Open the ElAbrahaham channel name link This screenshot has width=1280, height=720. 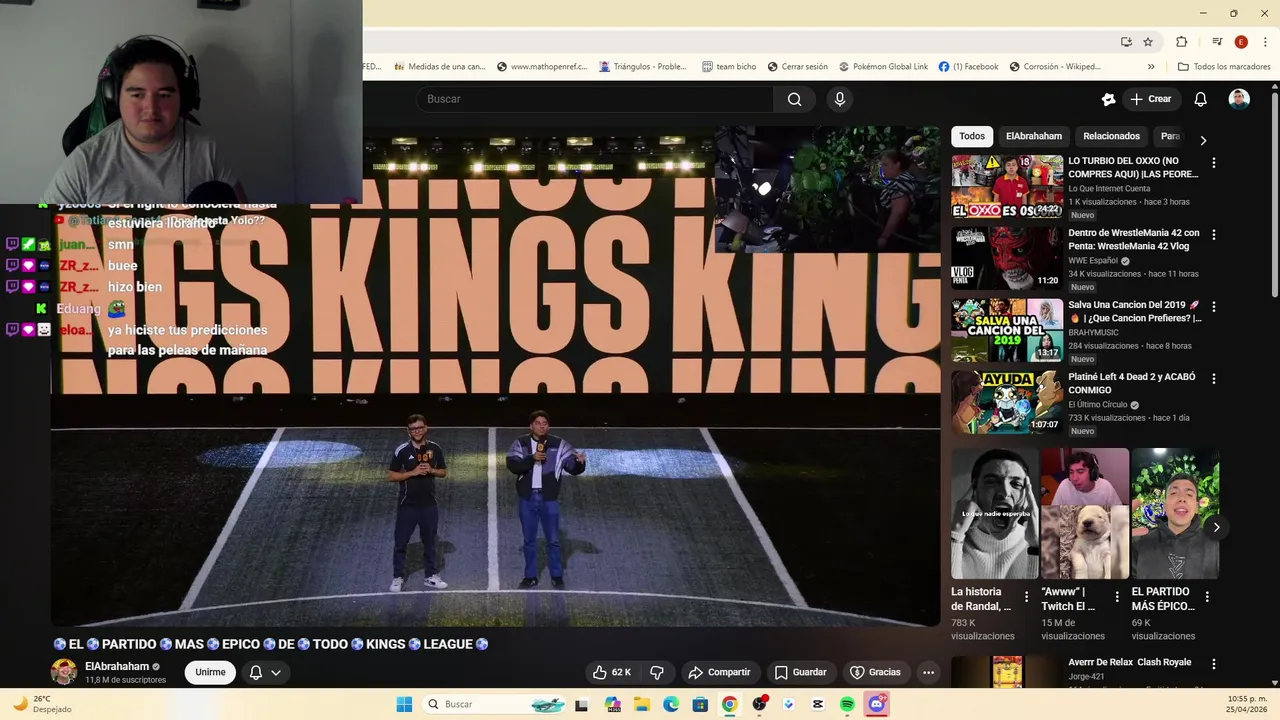point(117,666)
